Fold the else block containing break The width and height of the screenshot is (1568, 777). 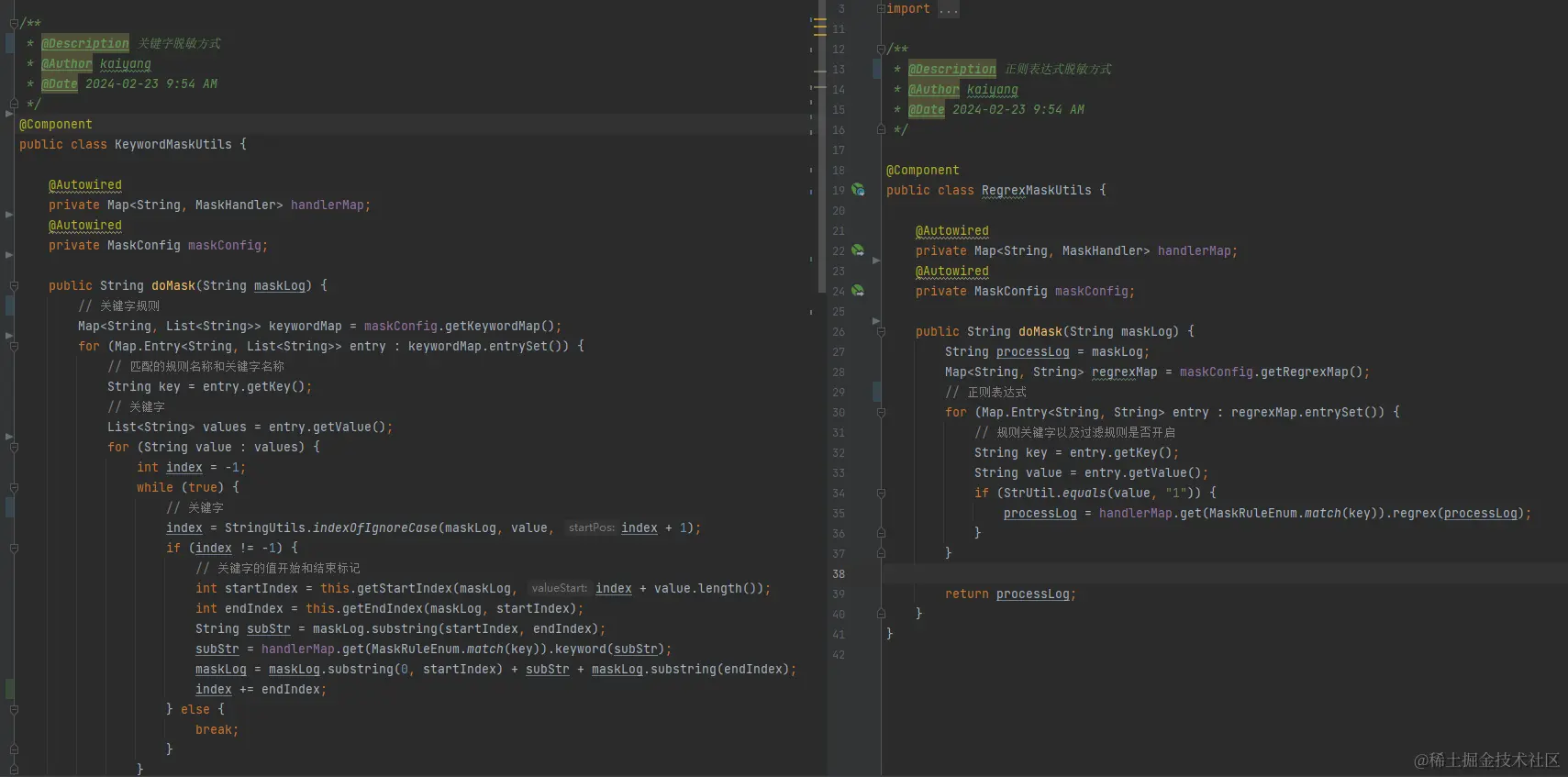[14, 710]
